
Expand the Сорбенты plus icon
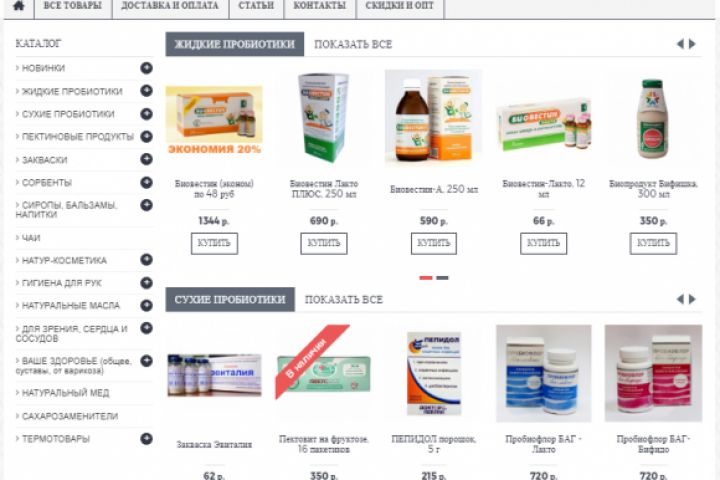click(x=146, y=182)
